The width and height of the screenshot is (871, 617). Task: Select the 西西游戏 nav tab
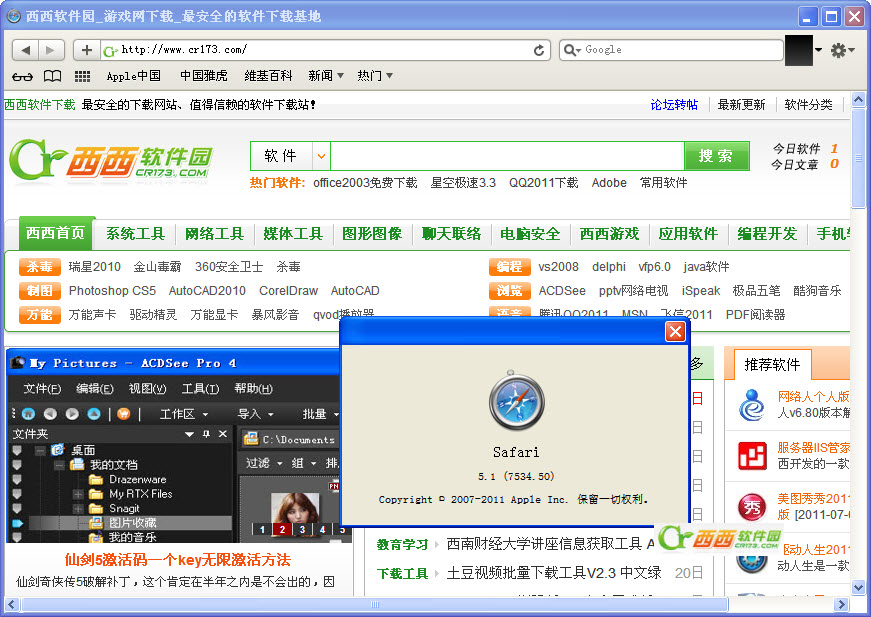(x=609, y=234)
